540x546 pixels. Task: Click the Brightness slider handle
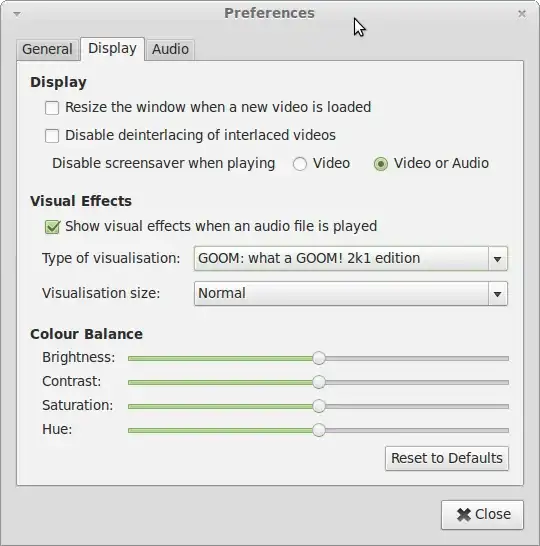pos(319,358)
